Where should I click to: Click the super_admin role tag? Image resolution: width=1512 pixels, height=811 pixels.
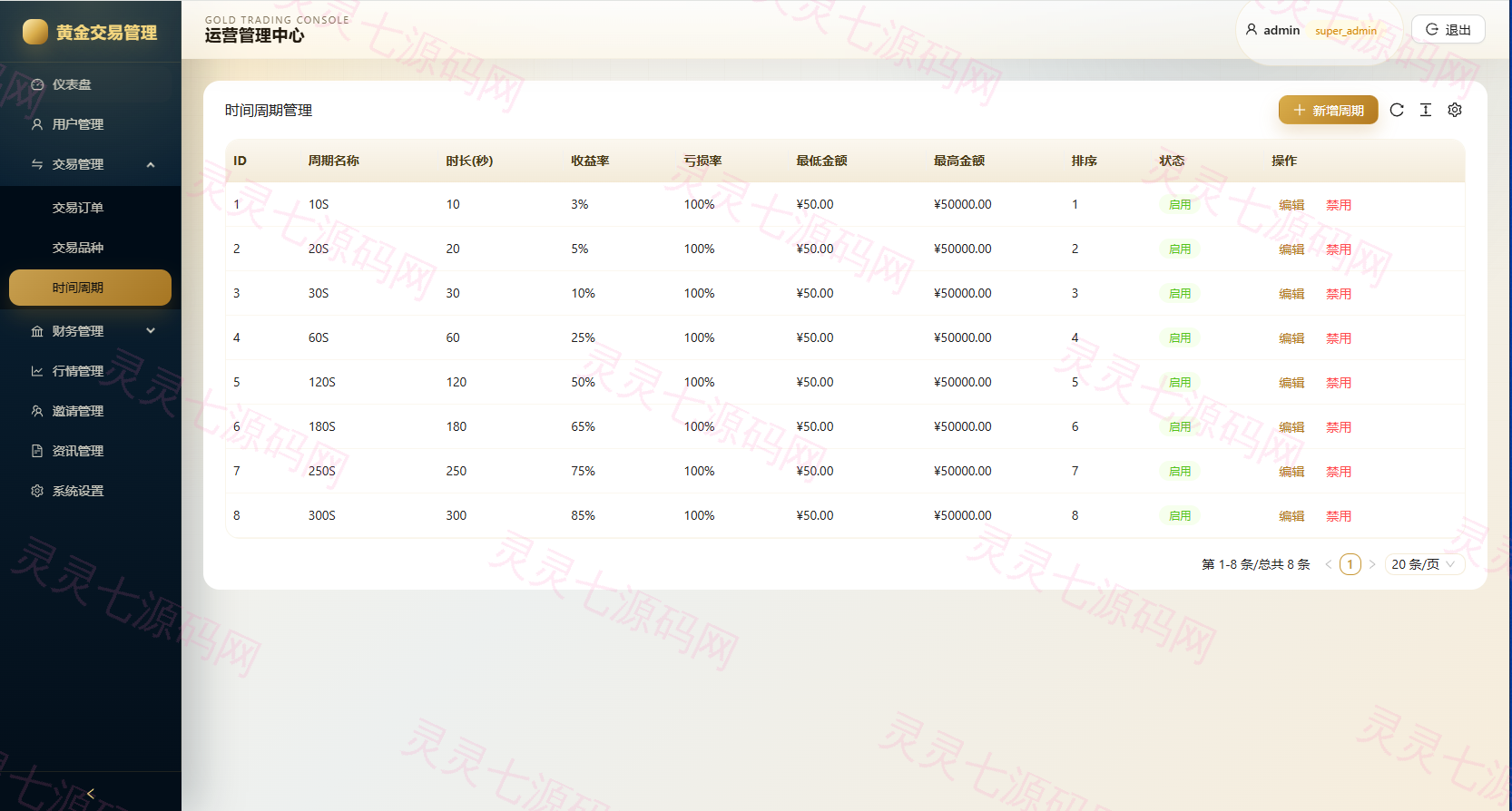(1346, 31)
